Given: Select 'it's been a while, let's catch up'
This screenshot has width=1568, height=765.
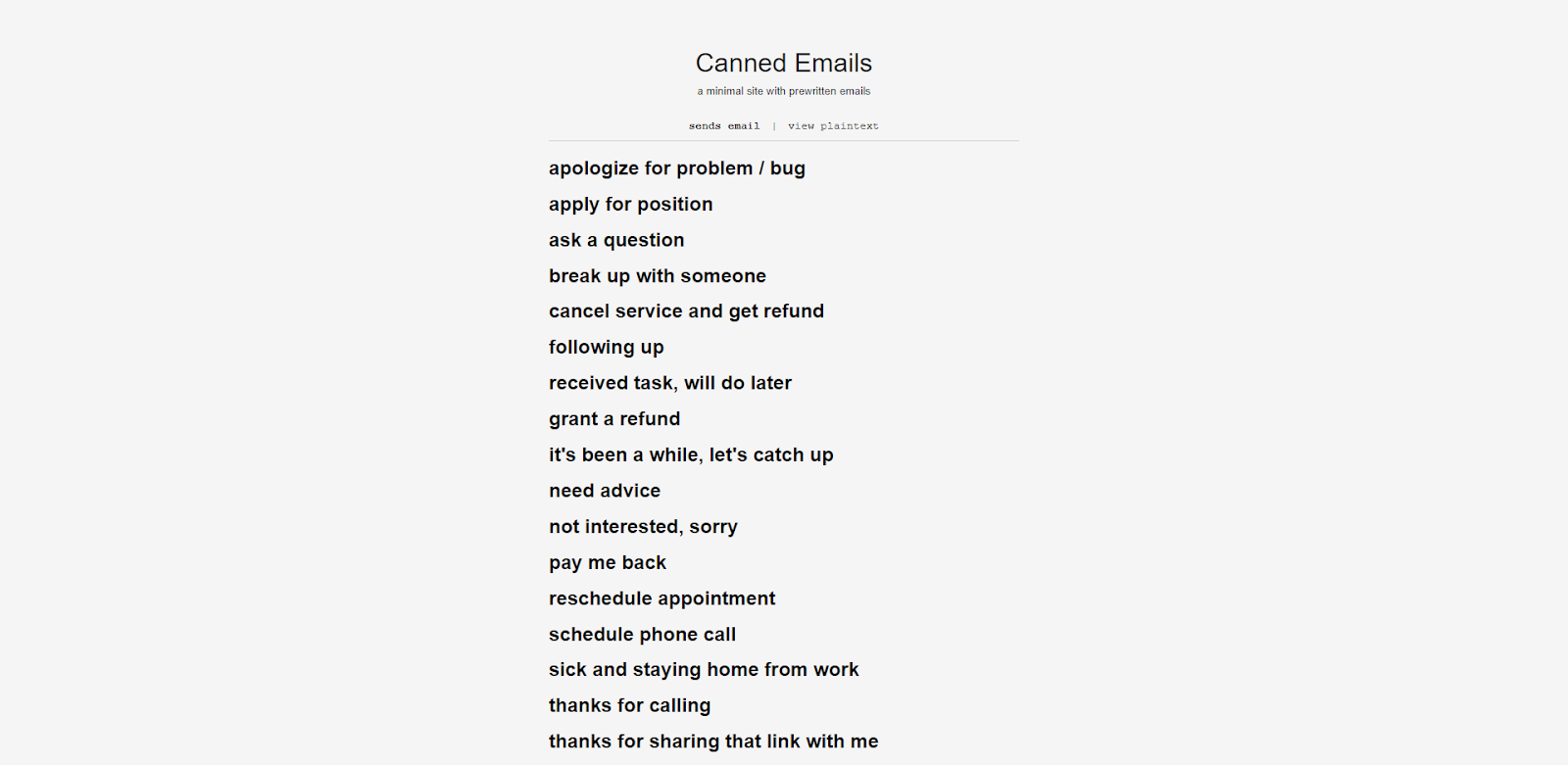Looking at the screenshot, I should [691, 455].
